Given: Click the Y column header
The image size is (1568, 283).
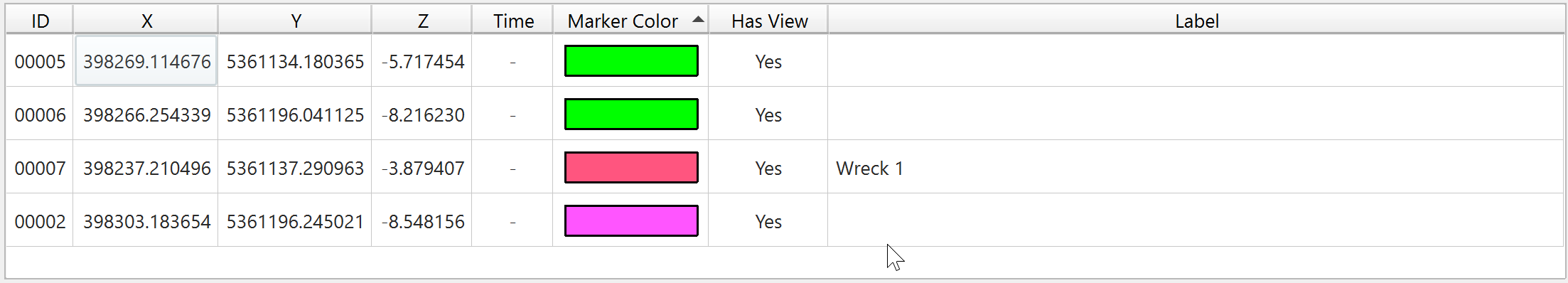Looking at the screenshot, I should pyautogui.click(x=295, y=21).
